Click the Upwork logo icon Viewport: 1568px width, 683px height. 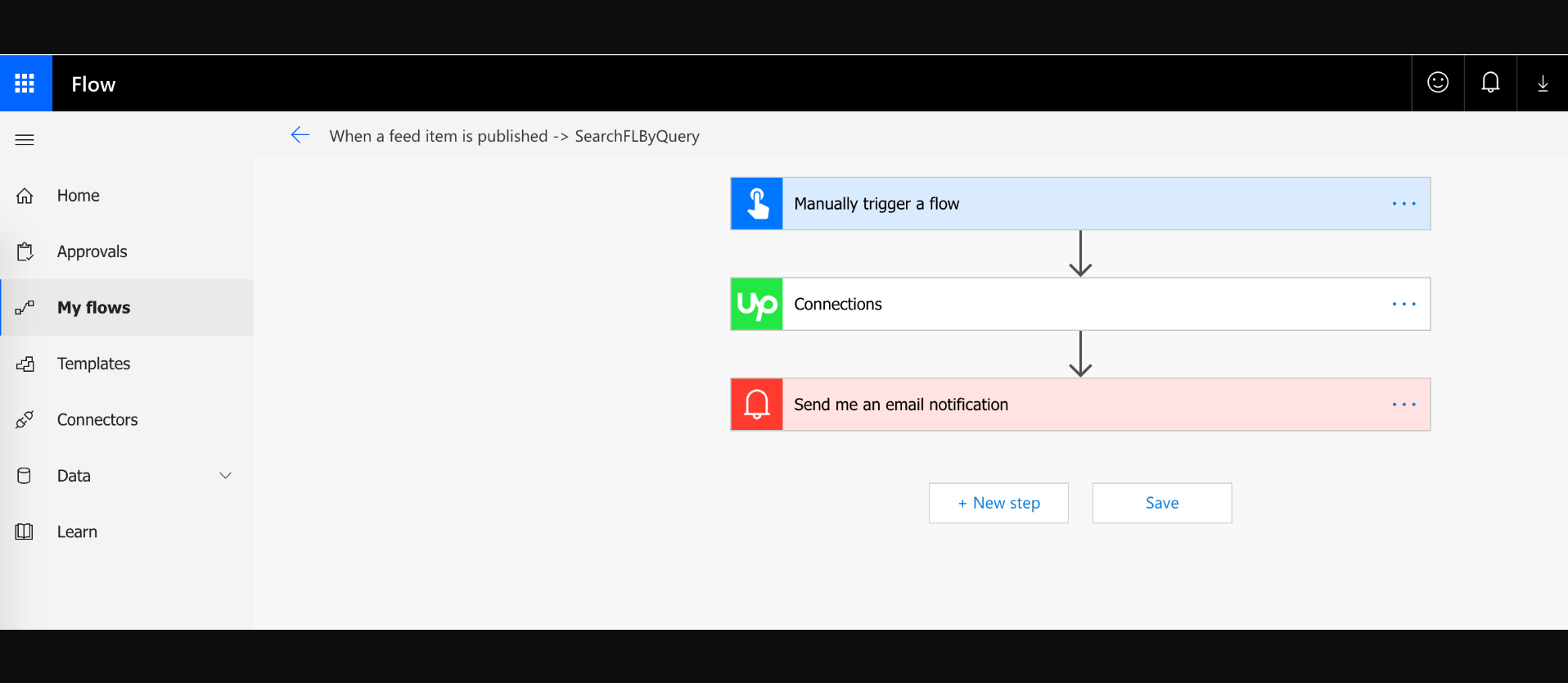click(x=757, y=305)
